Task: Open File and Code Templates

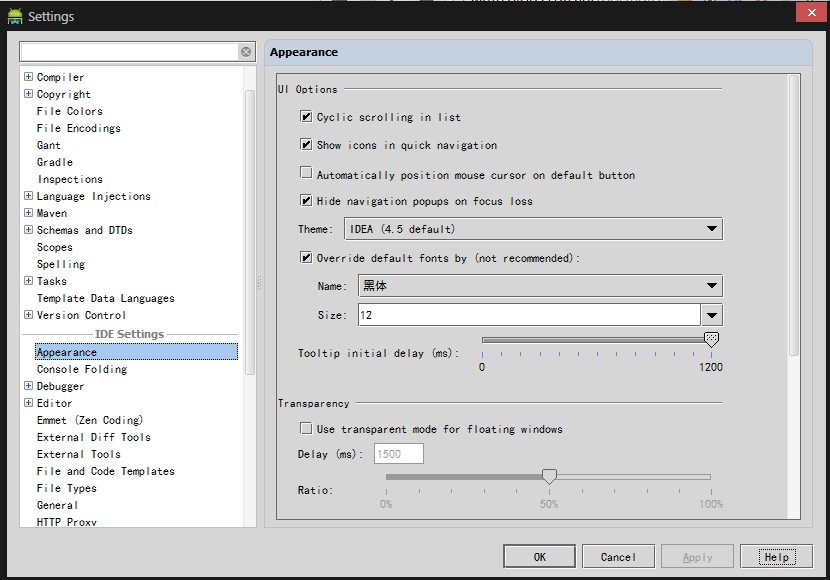Action: click(x=105, y=471)
